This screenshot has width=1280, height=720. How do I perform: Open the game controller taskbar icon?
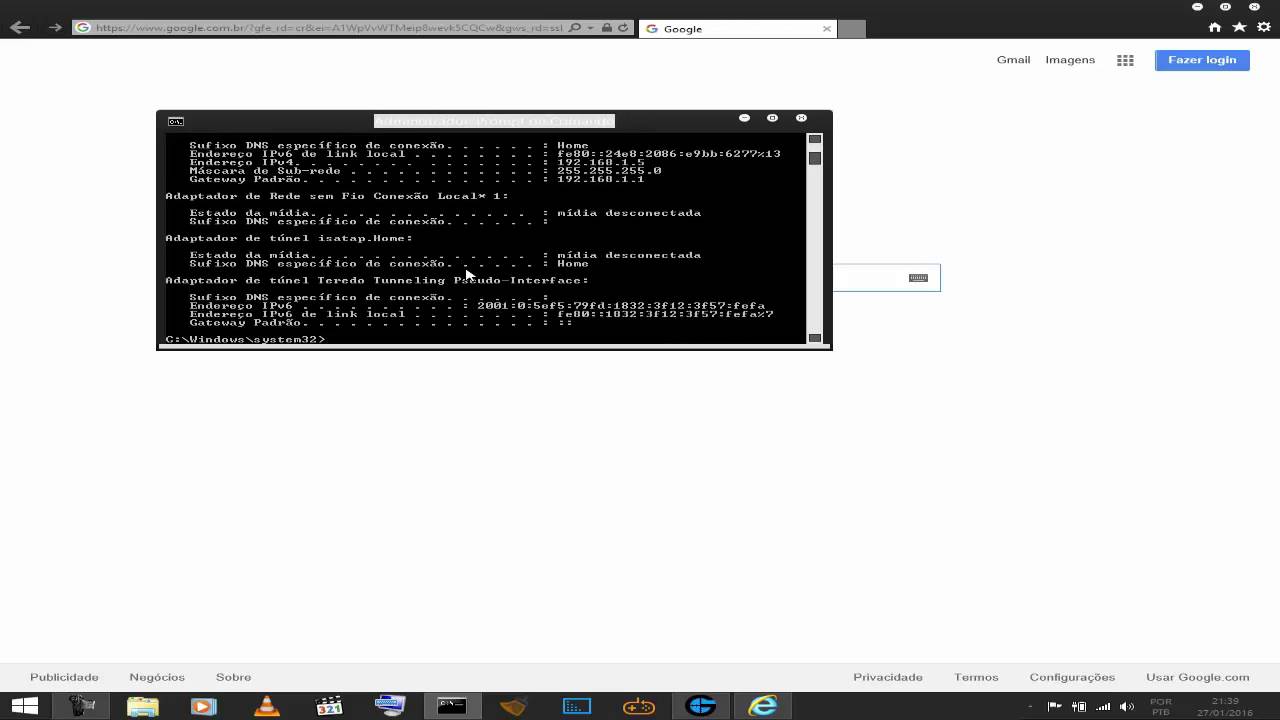click(x=639, y=706)
